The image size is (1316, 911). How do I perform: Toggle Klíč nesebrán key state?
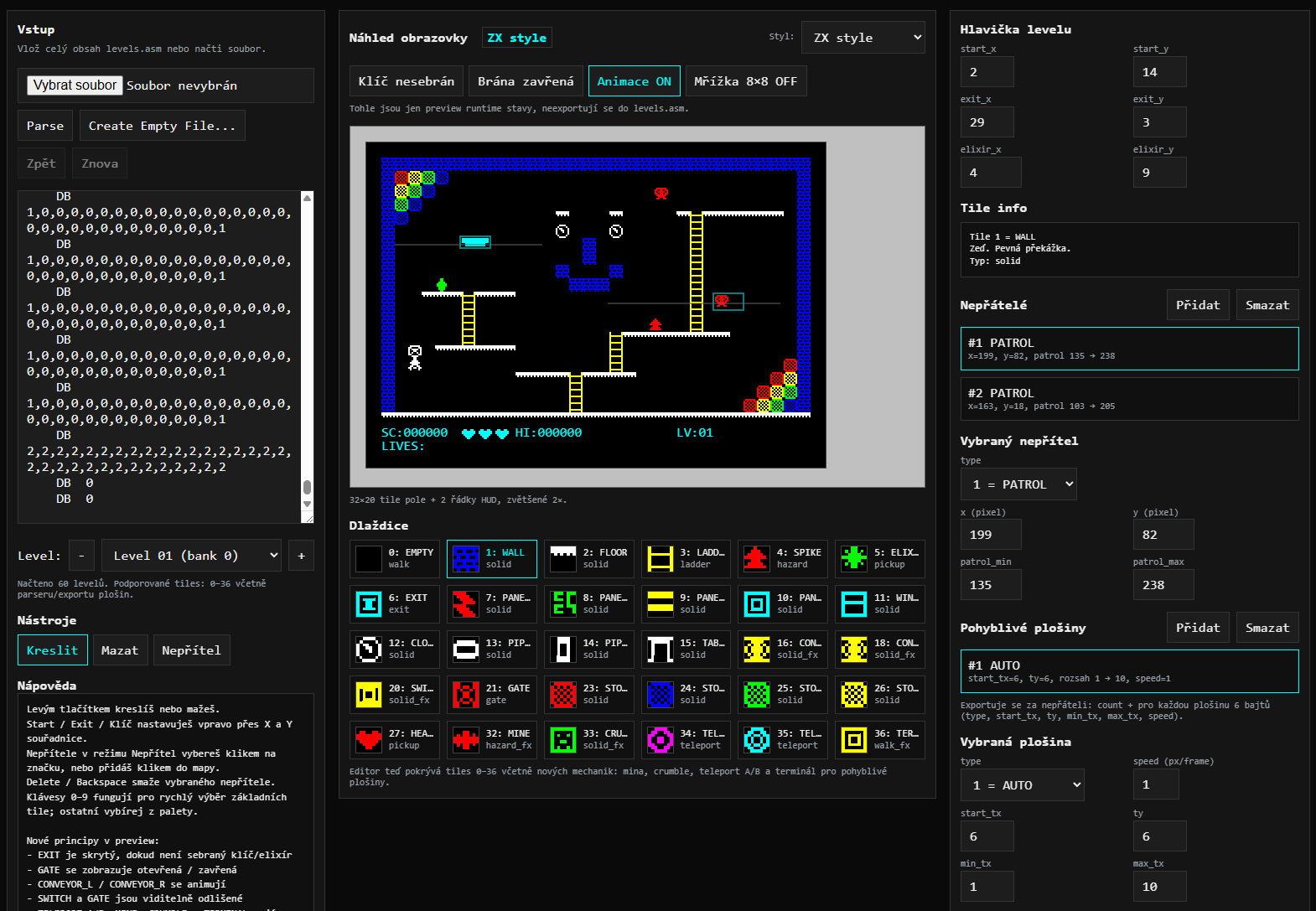point(406,81)
